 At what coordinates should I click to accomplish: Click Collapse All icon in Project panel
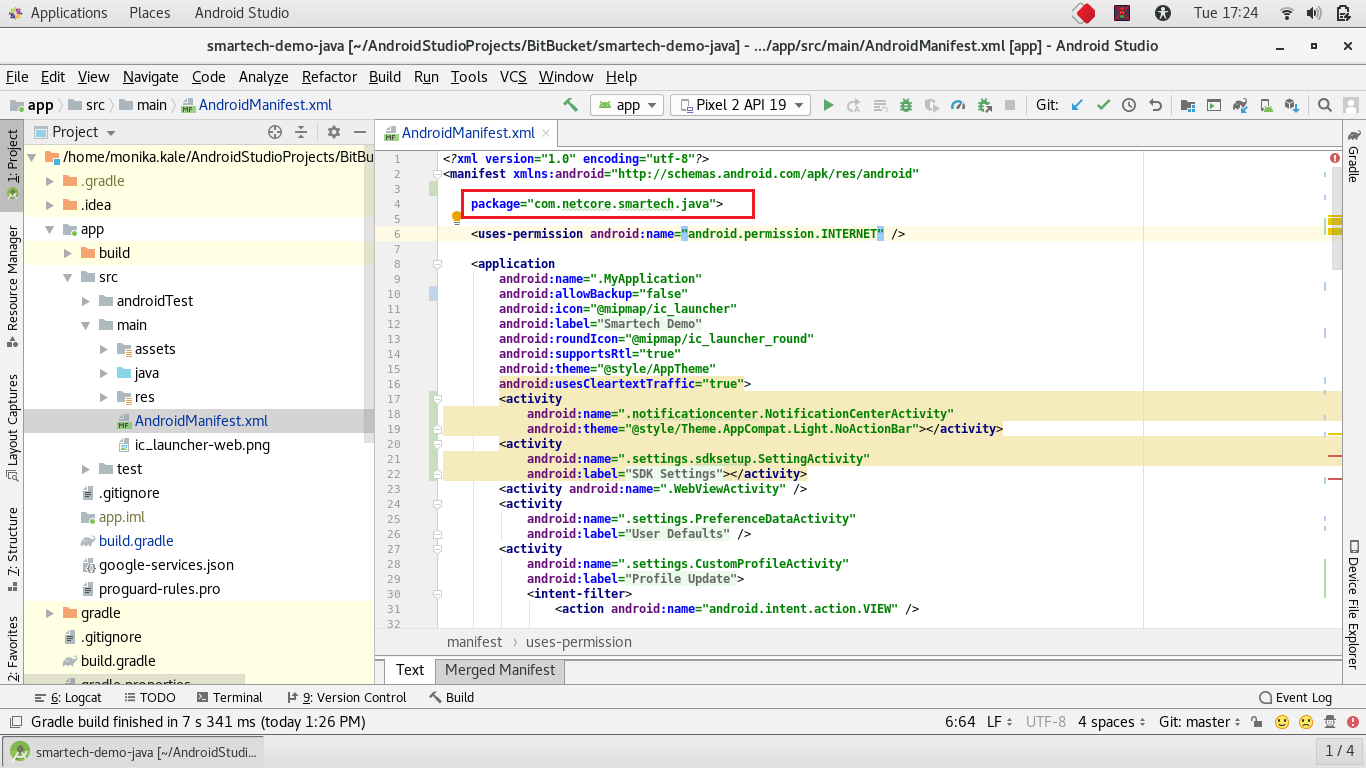301,132
